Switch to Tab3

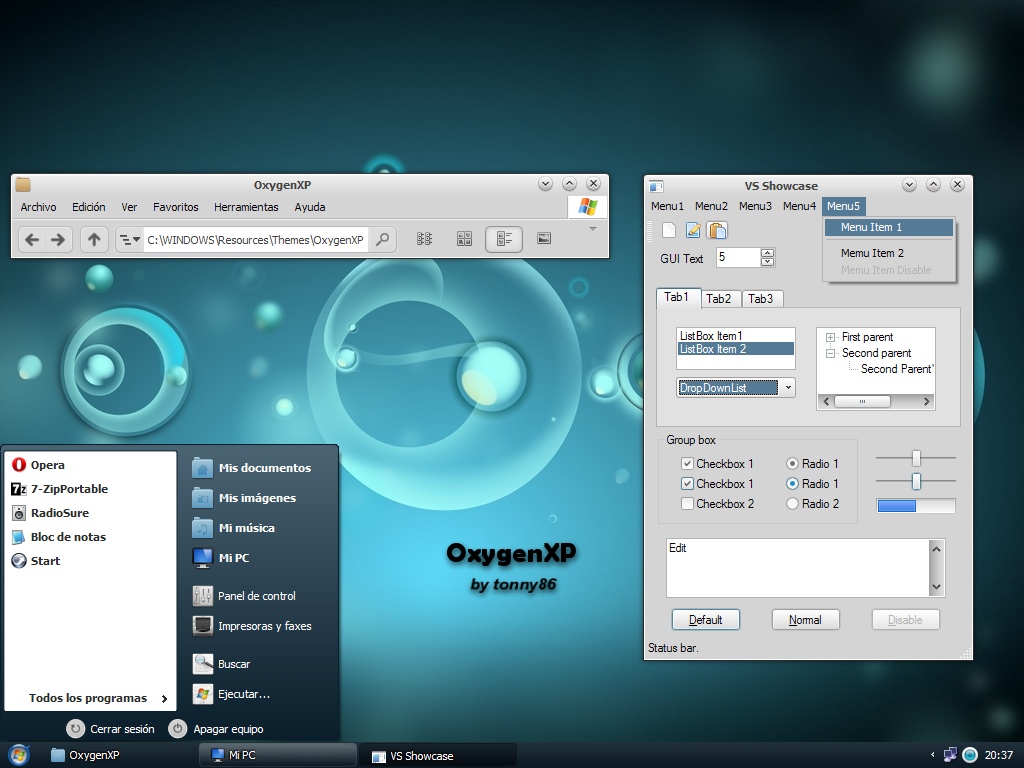(761, 298)
